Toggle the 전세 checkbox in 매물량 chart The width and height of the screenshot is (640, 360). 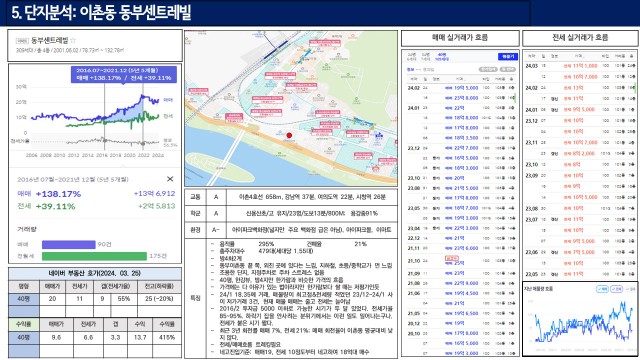click(616, 289)
